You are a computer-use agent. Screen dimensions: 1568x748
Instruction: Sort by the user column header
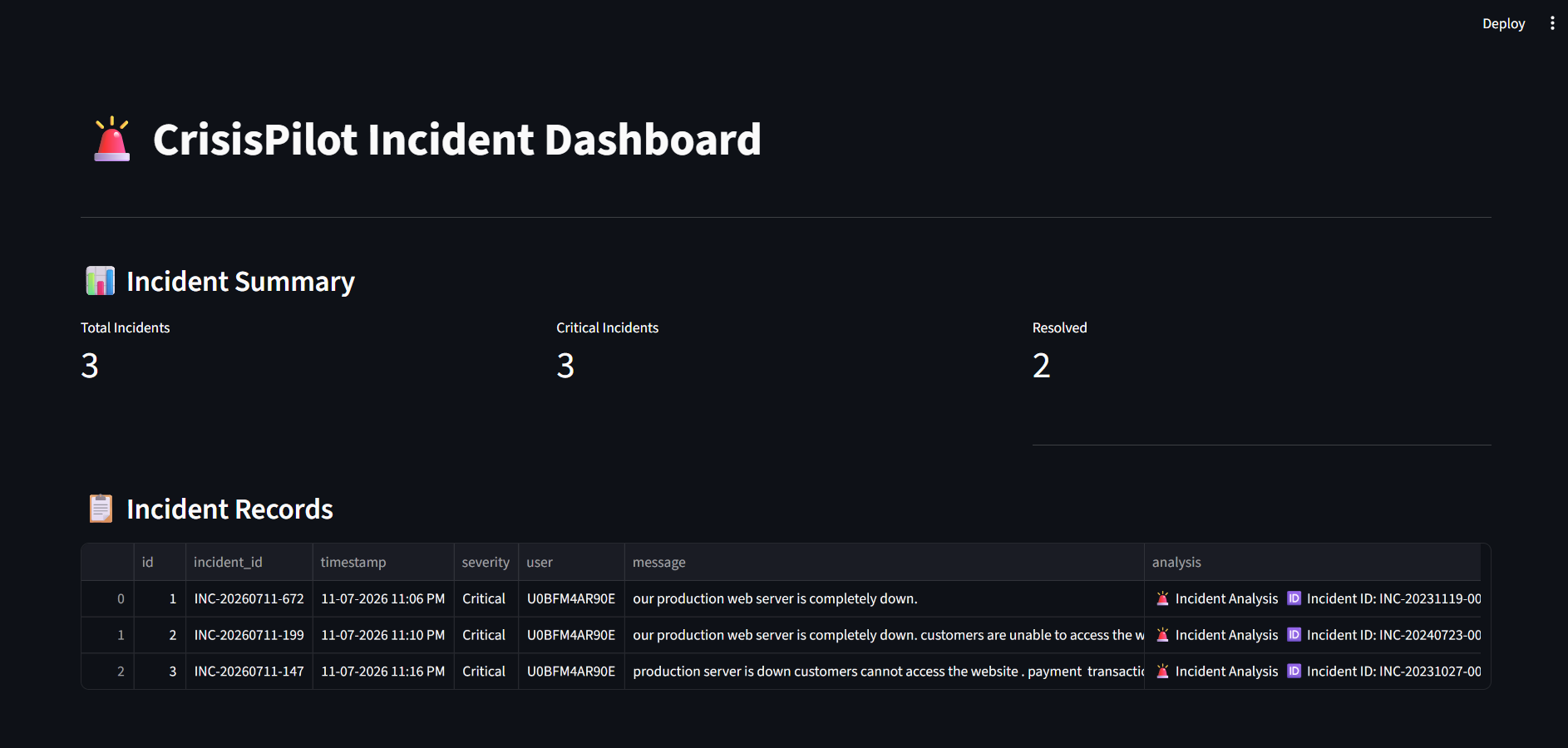click(x=571, y=562)
